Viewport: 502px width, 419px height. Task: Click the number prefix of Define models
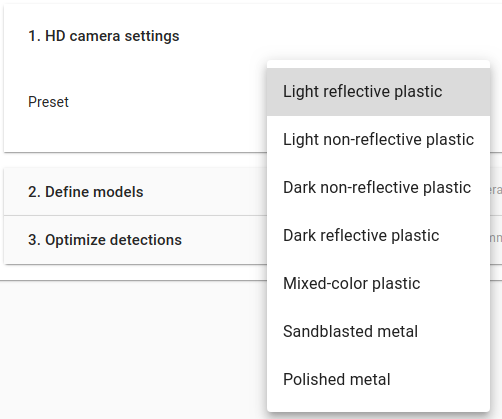click(x=34, y=192)
